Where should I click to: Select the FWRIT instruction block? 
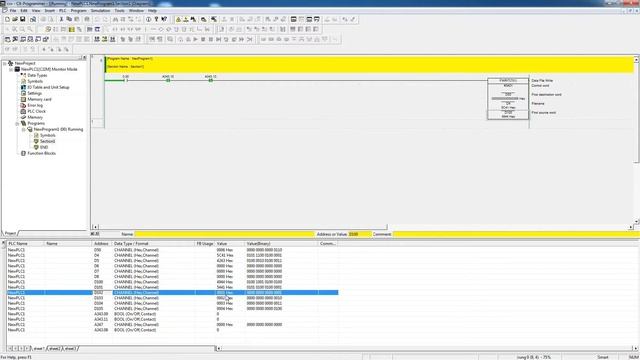508,99
